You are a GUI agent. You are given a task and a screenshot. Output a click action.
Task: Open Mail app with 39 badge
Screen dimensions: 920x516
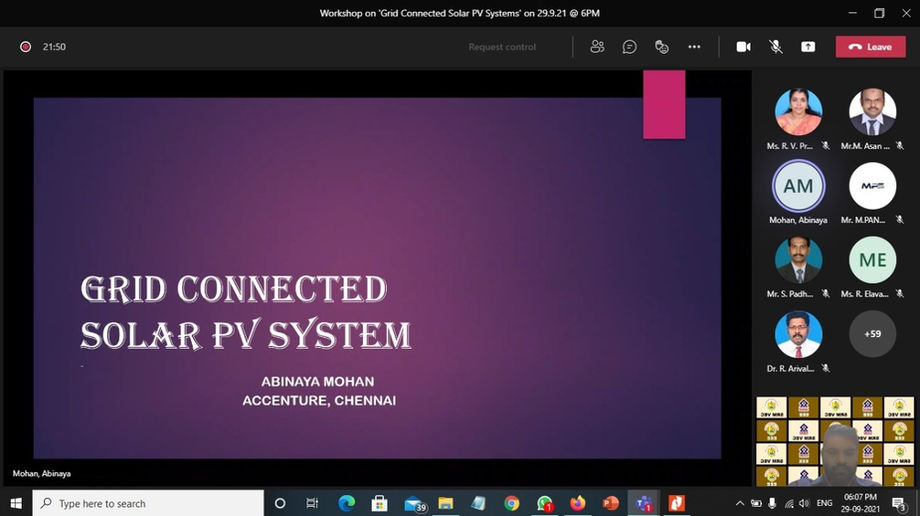(x=414, y=504)
